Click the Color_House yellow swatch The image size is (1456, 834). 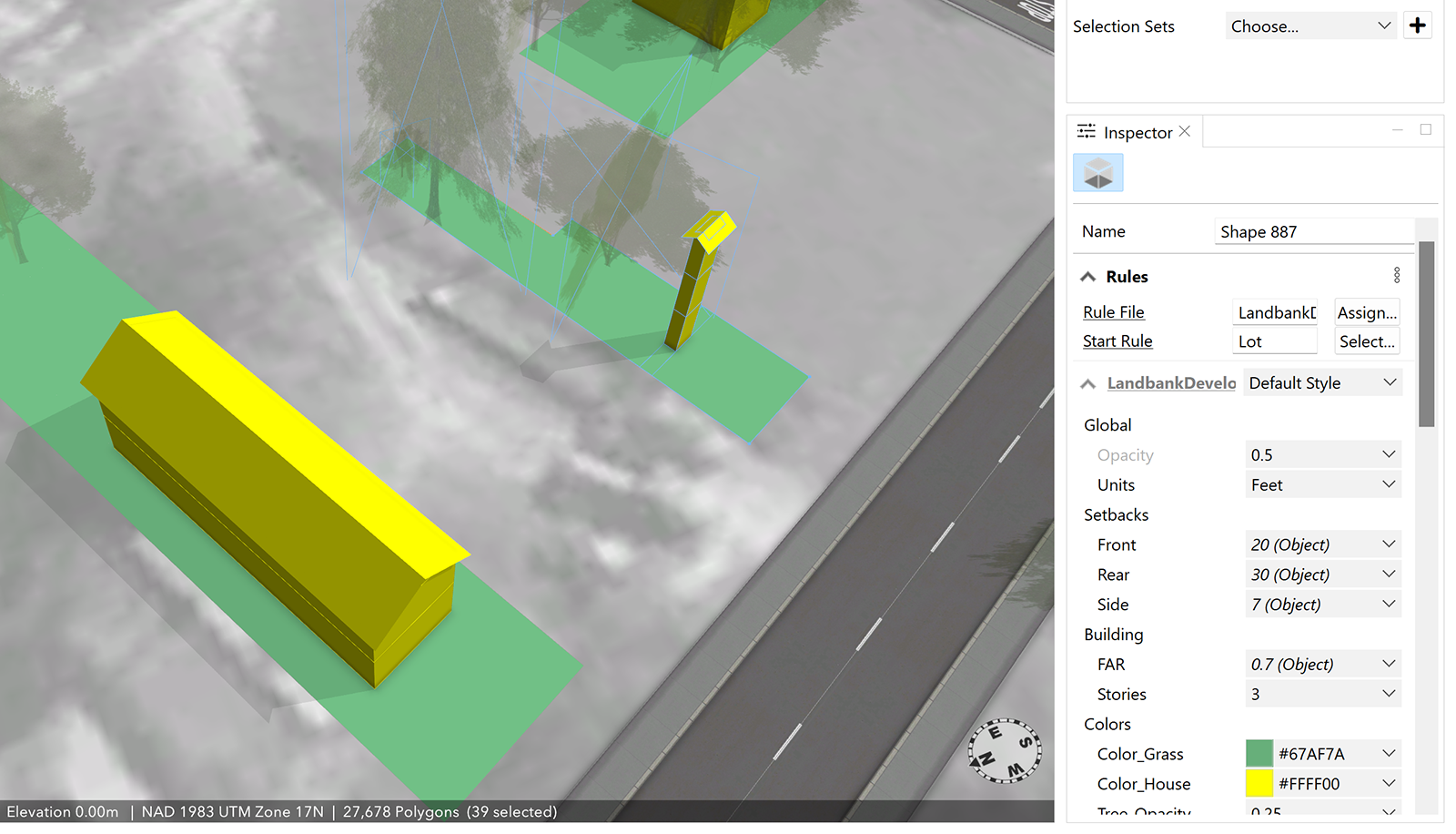pos(1259,784)
